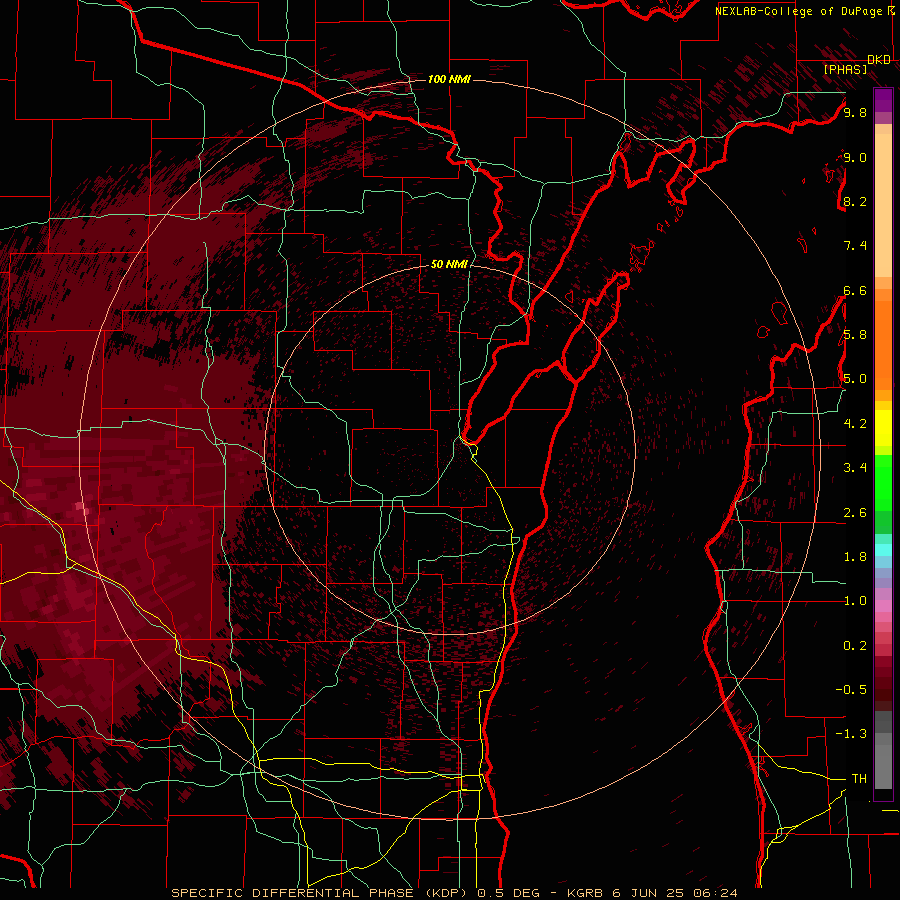Select the 9.8 scale value
This screenshot has height=900, width=900.
(x=855, y=112)
